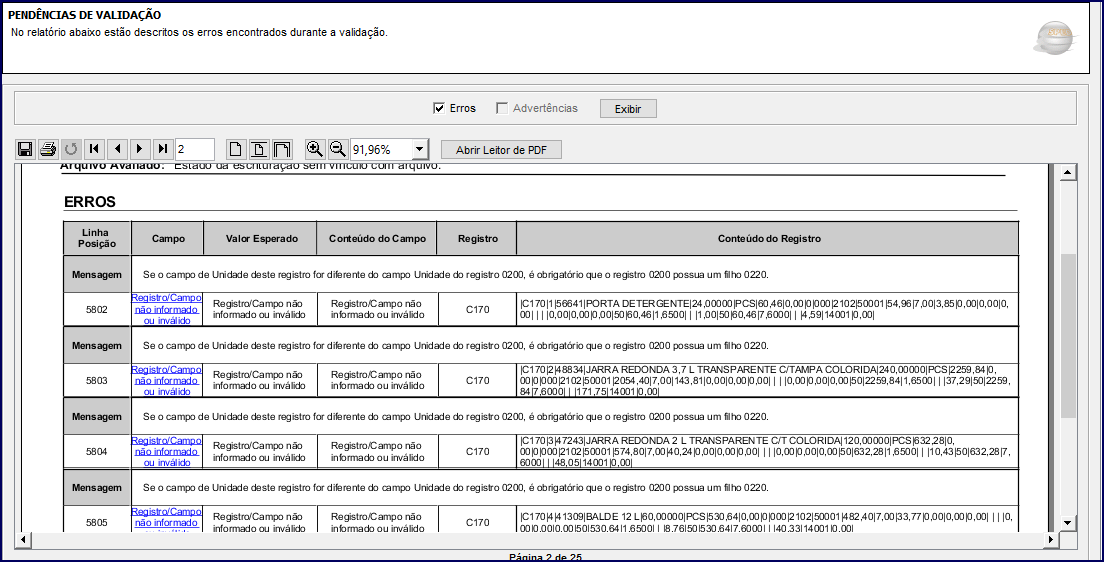Click the horizontal scrollbar right arrow
1104x562 pixels.
[x=1051, y=539]
